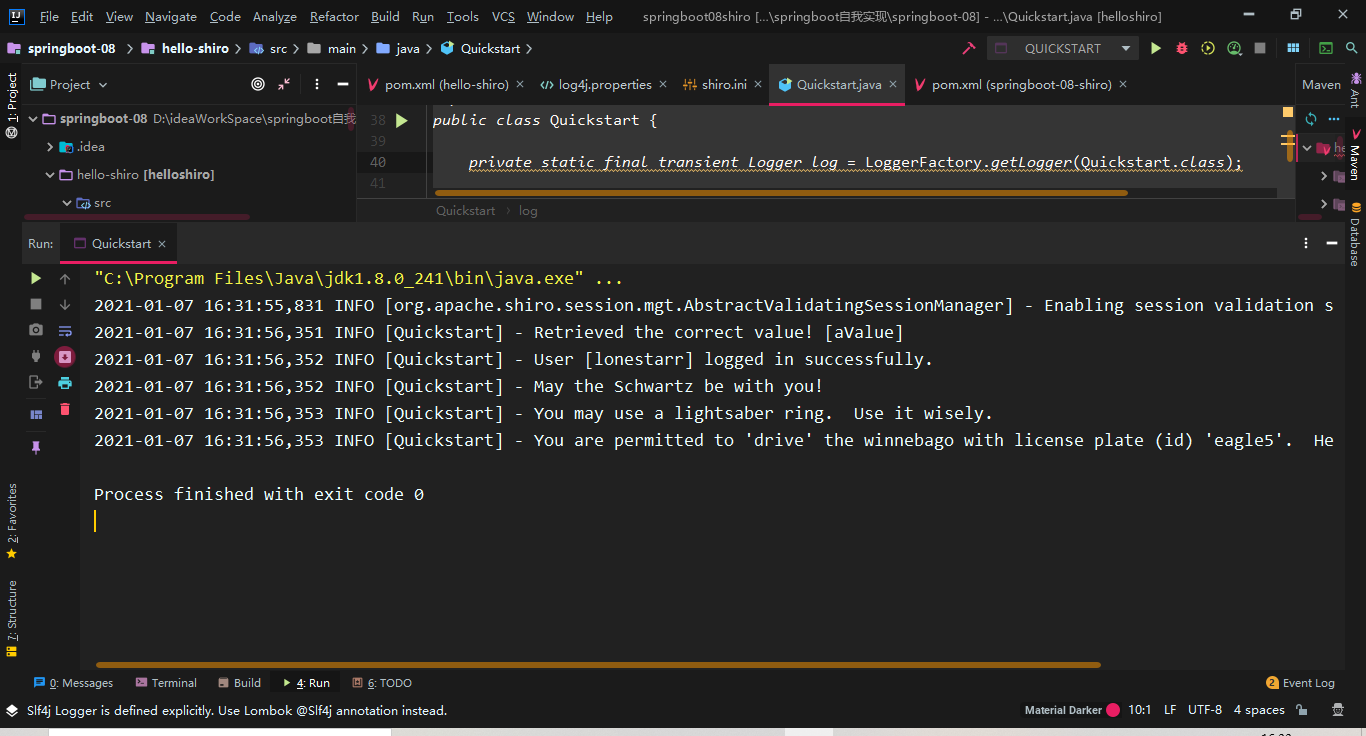
Task: Toggle Scroll to End in the Run console
Action: pyautogui.click(x=65, y=356)
